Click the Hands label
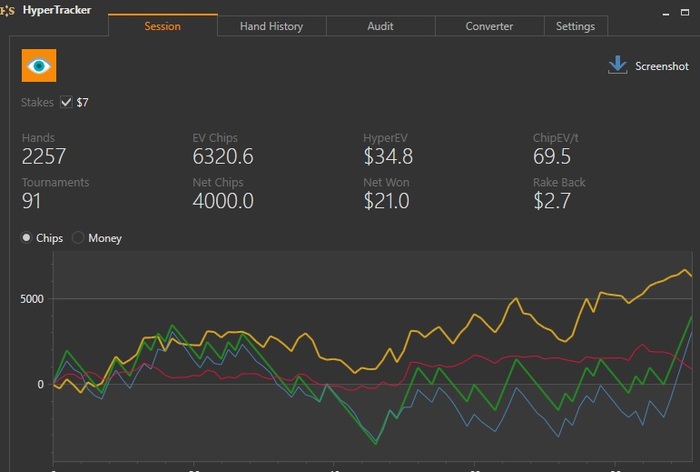 pyautogui.click(x=38, y=138)
